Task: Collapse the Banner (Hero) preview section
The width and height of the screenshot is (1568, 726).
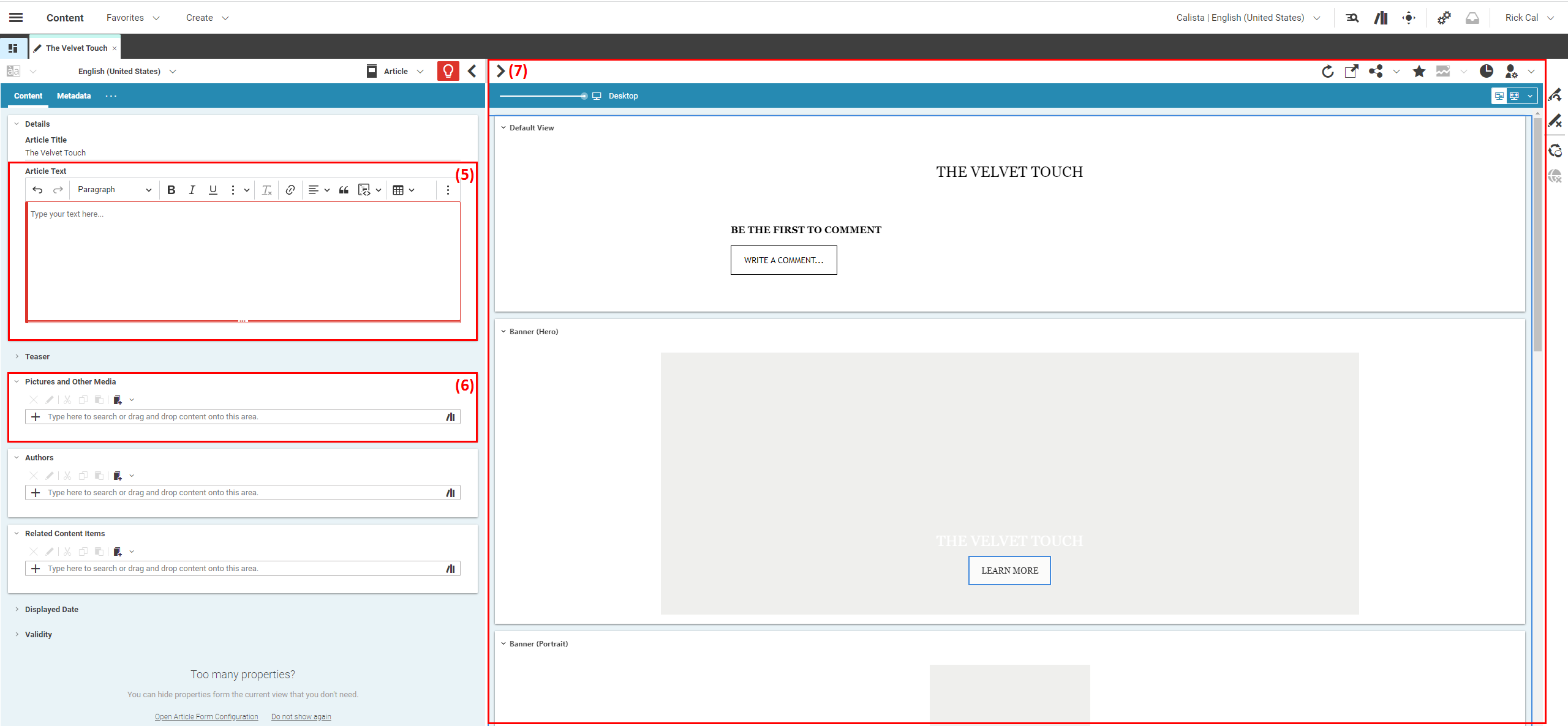Action: [x=503, y=331]
